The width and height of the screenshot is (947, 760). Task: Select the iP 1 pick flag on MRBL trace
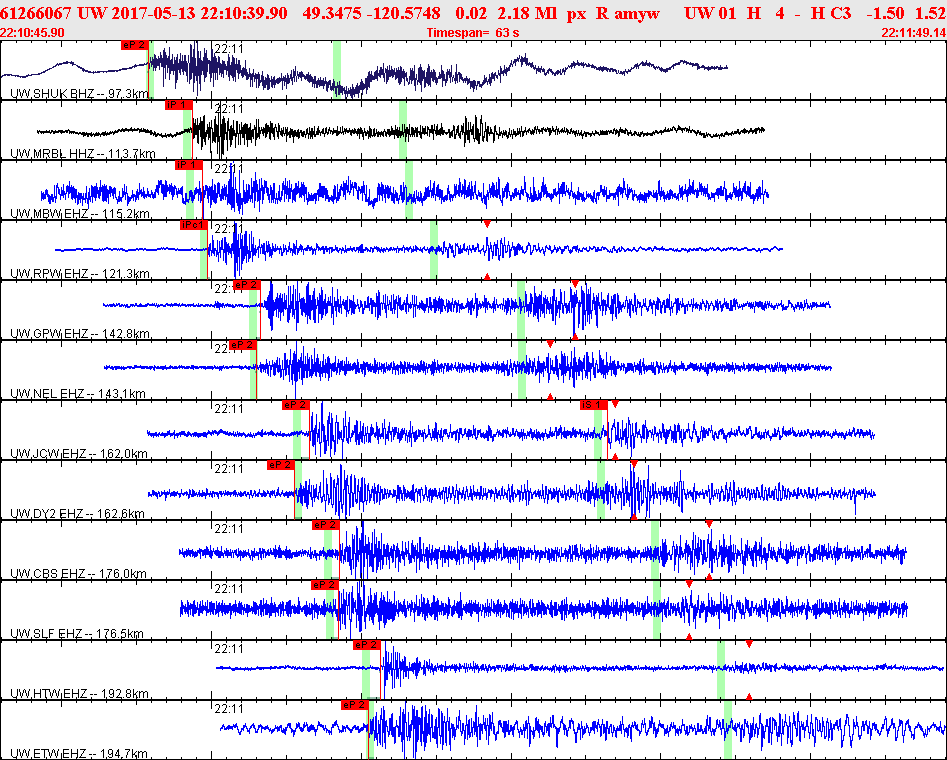point(179,105)
